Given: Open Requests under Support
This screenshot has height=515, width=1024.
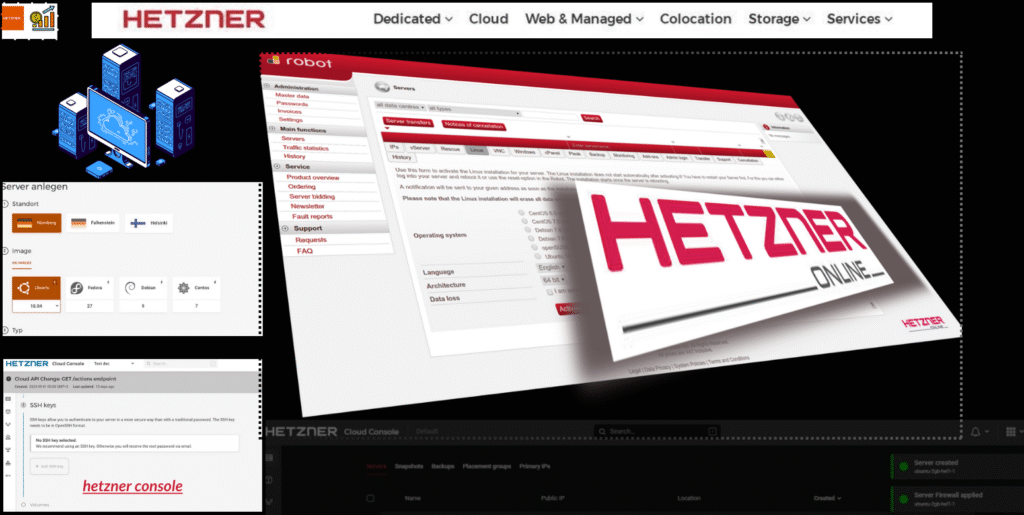Looking at the screenshot, I should [311, 240].
